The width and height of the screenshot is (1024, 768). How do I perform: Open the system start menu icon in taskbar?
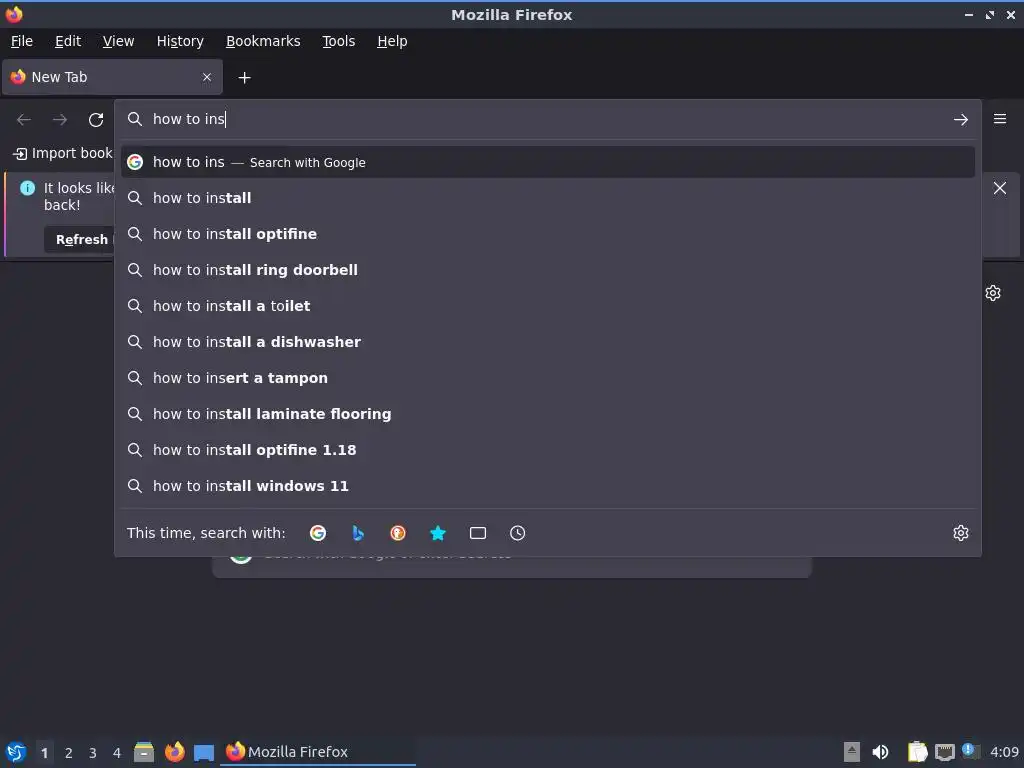pyautogui.click(x=16, y=752)
